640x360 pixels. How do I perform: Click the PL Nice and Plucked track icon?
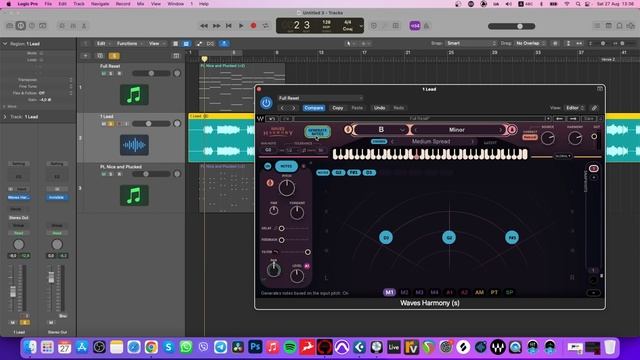(134, 196)
